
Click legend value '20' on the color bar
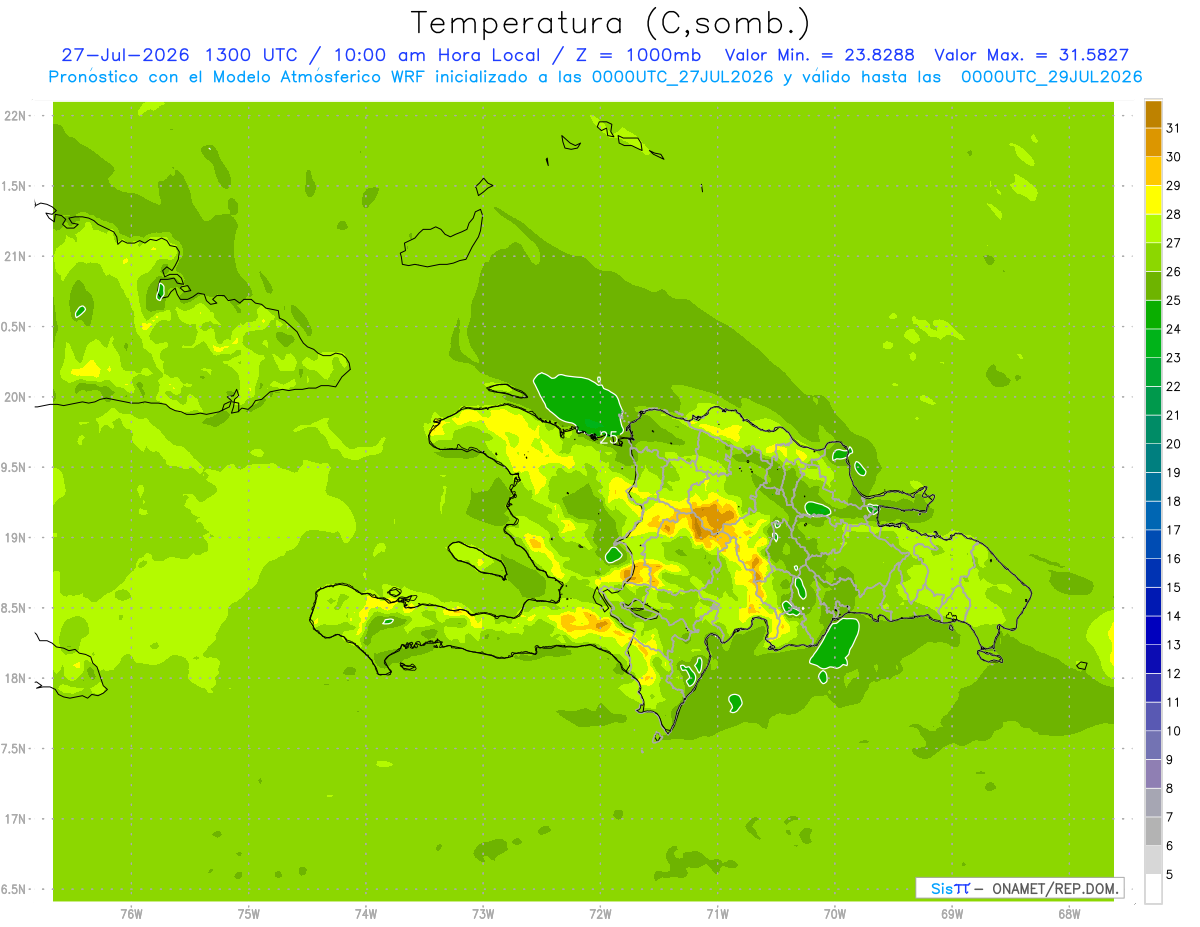1173,445
